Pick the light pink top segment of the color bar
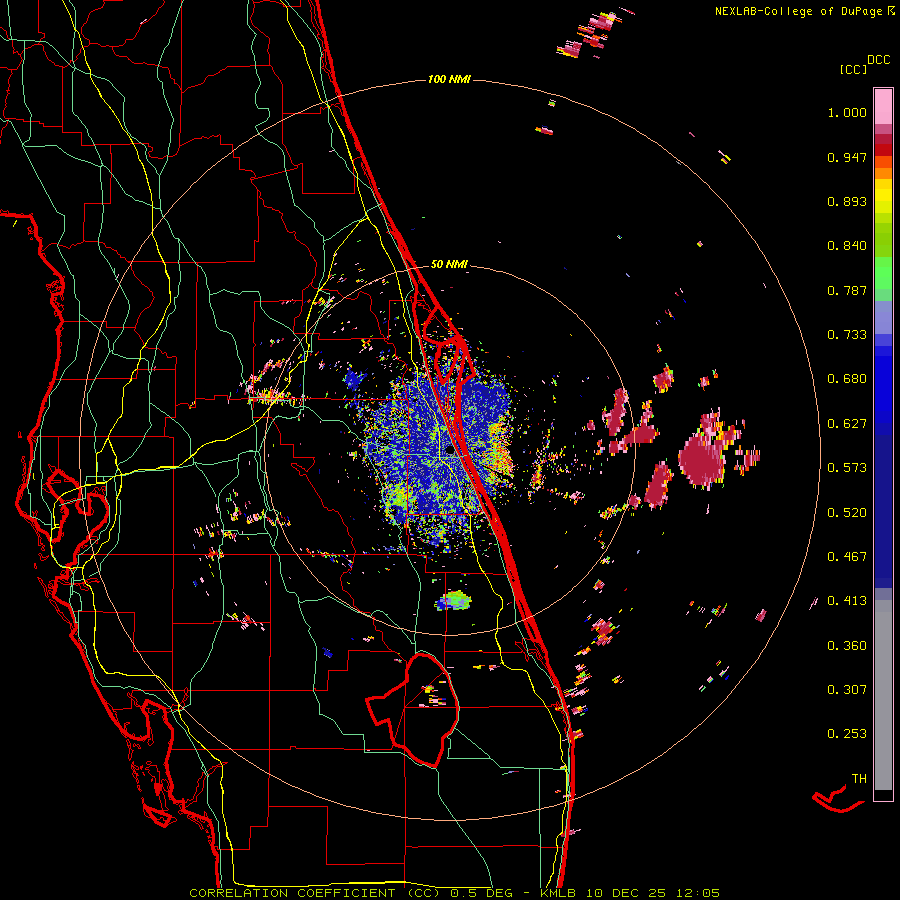Viewport: 900px width, 900px height. point(883,106)
